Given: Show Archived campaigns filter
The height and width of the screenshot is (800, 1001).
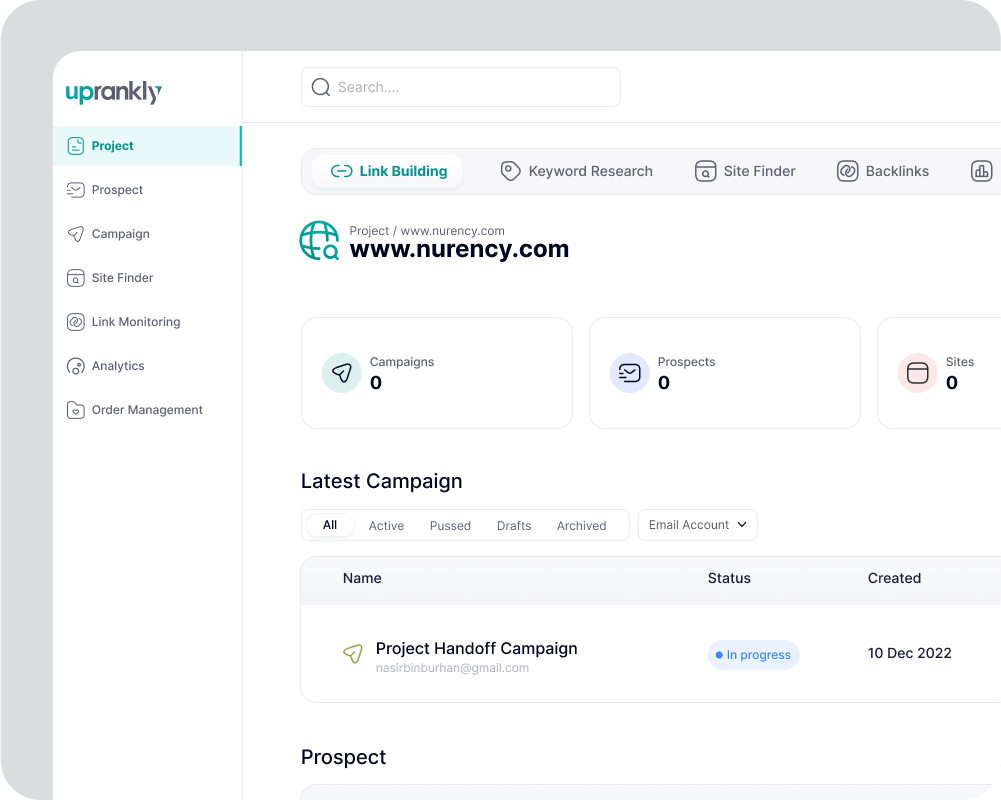Looking at the screenshot, I should click(581, 526).
